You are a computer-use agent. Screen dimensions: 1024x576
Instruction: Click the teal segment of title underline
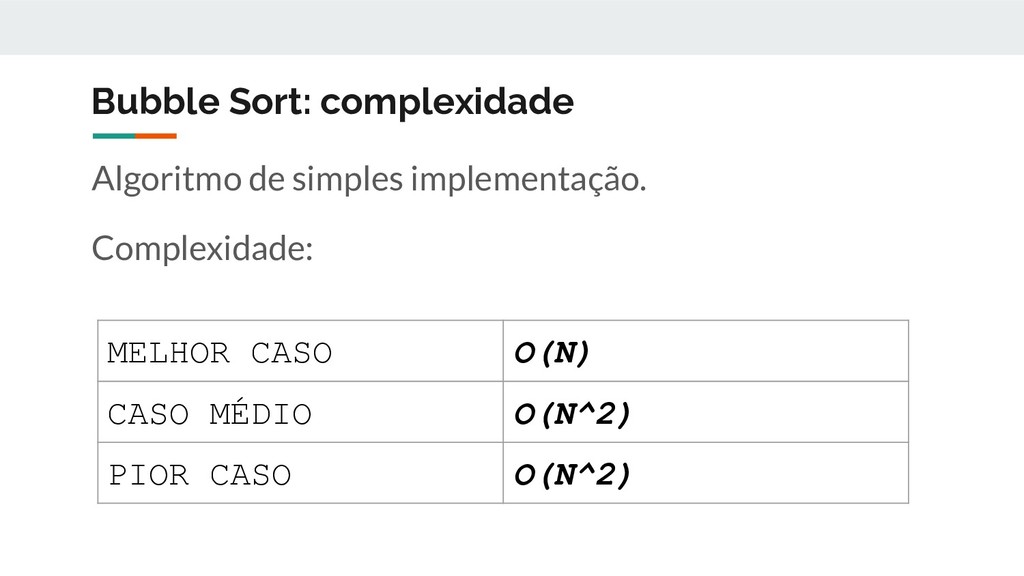[114, 136]
